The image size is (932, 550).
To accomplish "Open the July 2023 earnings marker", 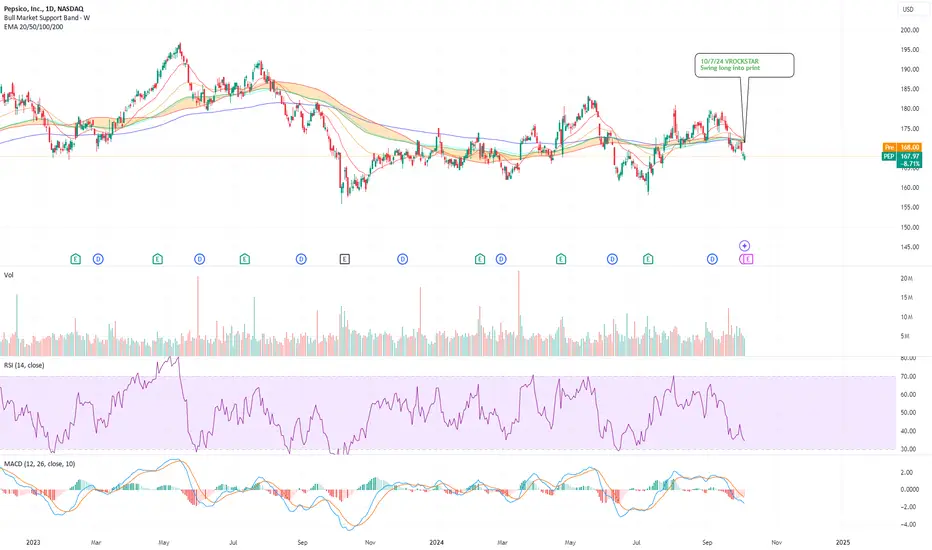I will (x=245, y=259).
